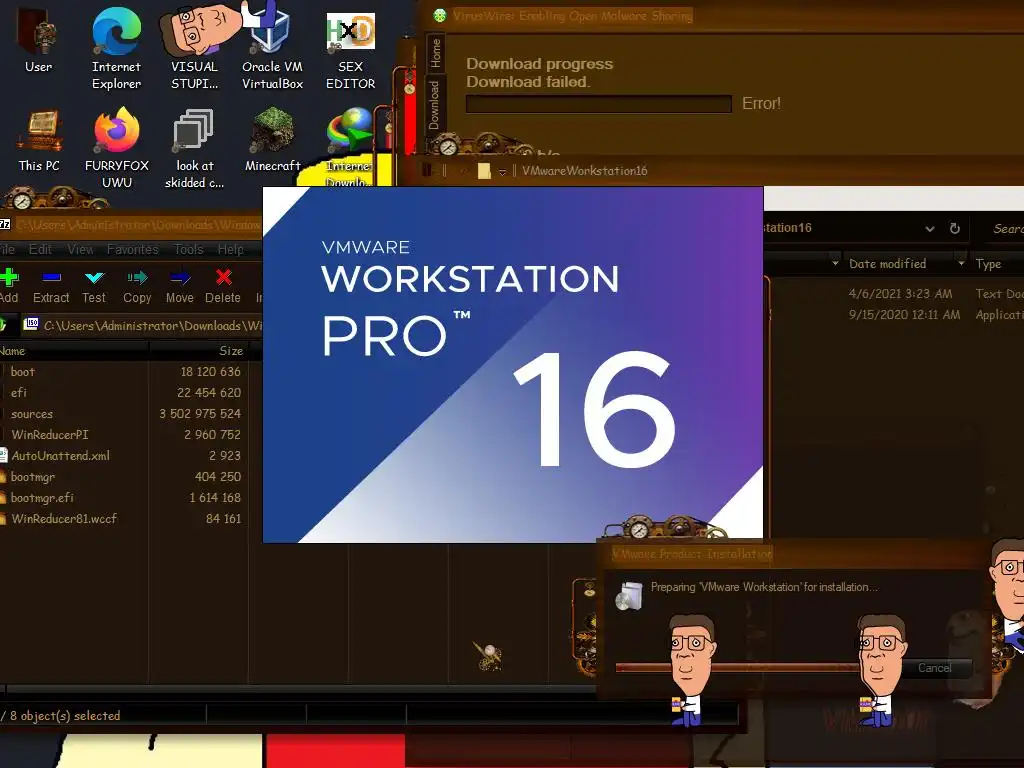Open the This PC desktop icon
Viewport: 1024px width, 768px height.
coord(39,141)
